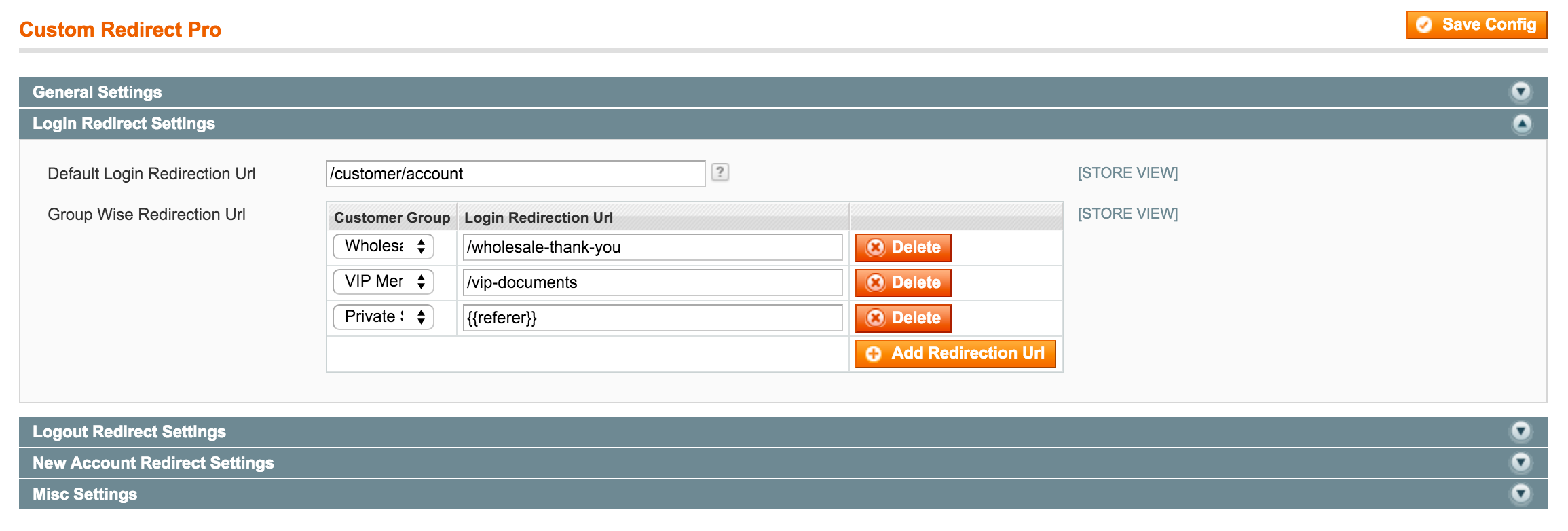The height and width of the screenshot is (531, 1568).
Task: Click the /vip-documents url input field
Action: point(653,282)
